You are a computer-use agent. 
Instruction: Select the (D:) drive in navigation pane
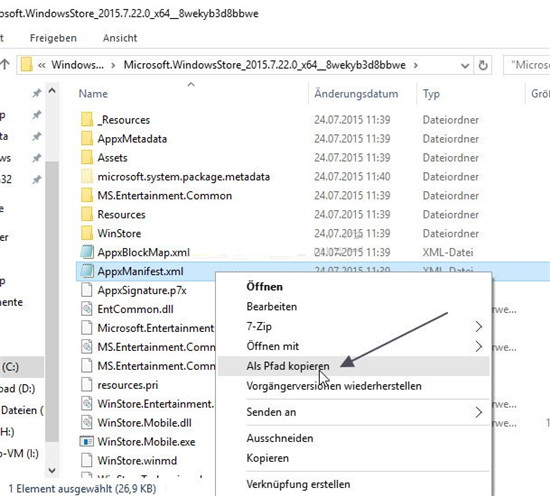coord(18,389)
